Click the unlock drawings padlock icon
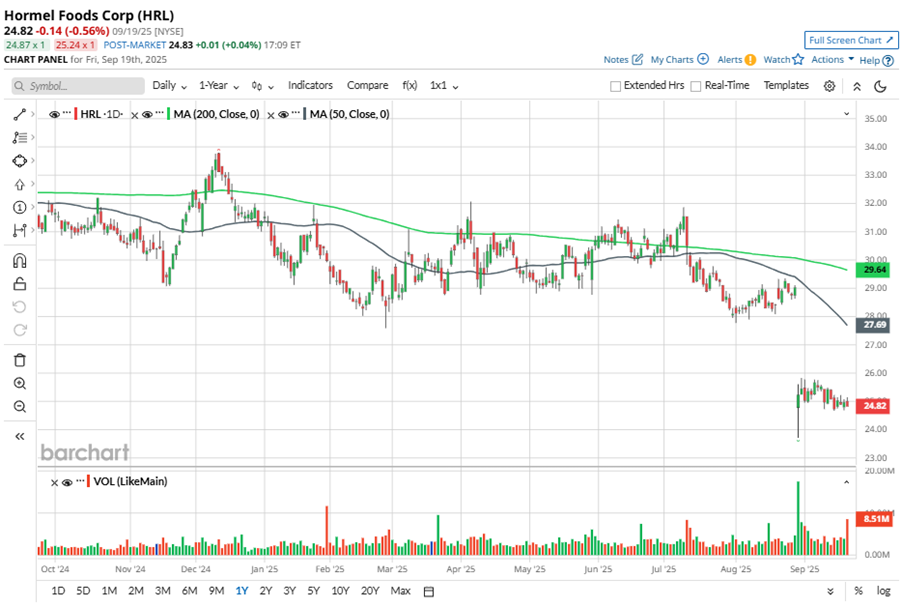 pyautogui.click(x=20, y=284)
